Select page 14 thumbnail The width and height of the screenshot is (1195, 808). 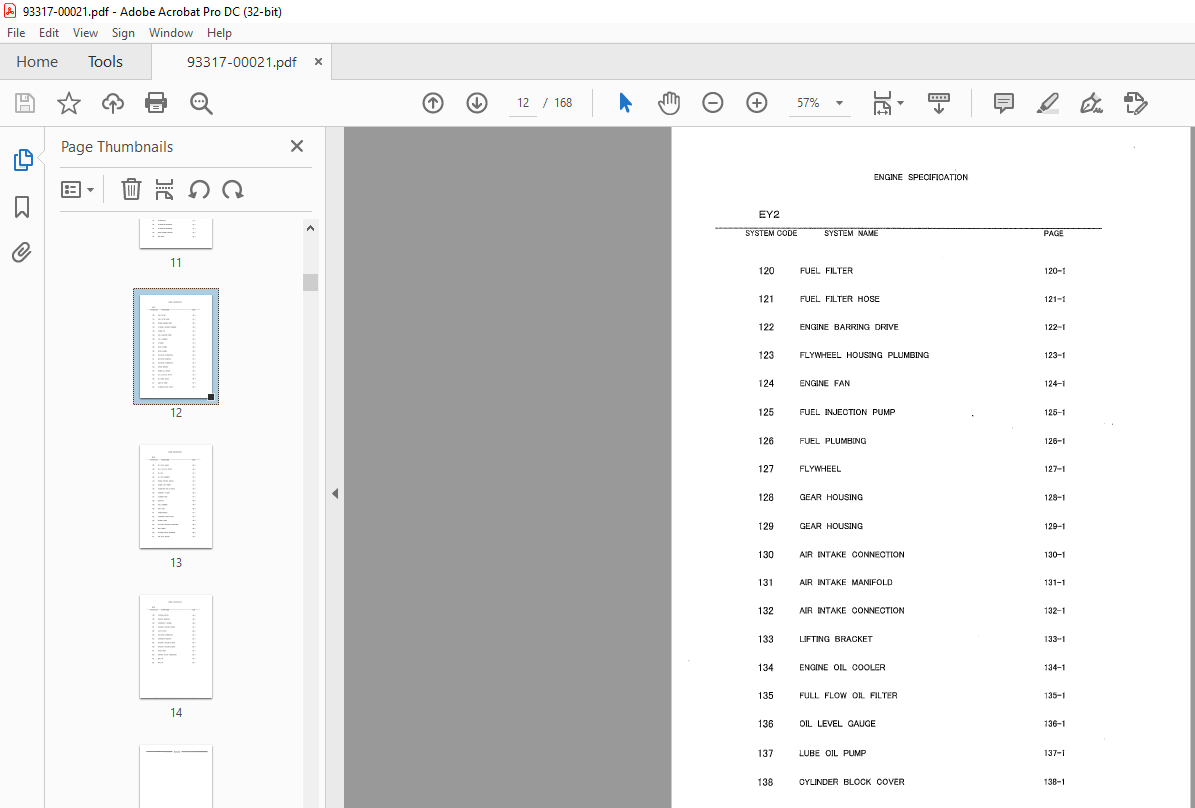tap(176, 646)
